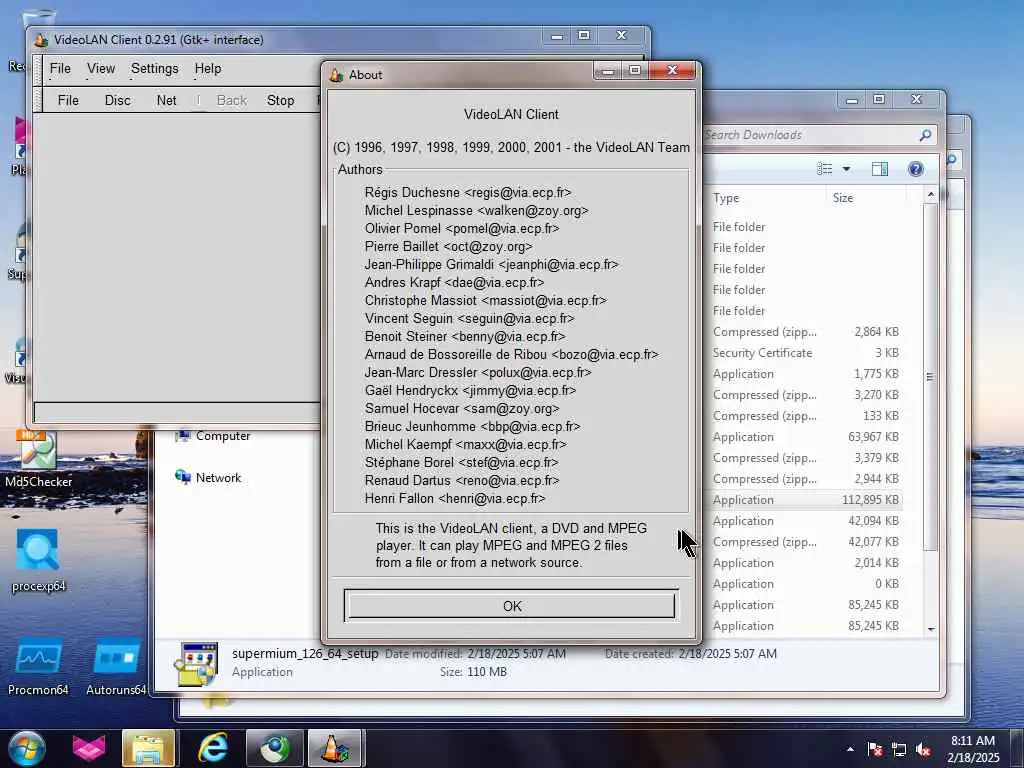Click the Net toolbar button in VideoLAN
Viewport: 1024px width, 768px height.
(167, 101)
